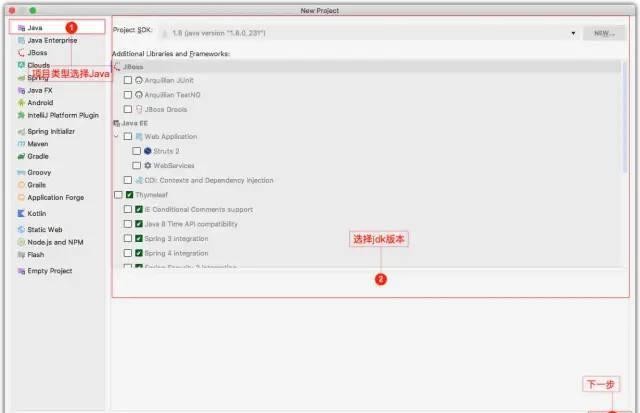Click the Spring Initializr icon
Screen dimensions: 640x413
click(21, 131)
